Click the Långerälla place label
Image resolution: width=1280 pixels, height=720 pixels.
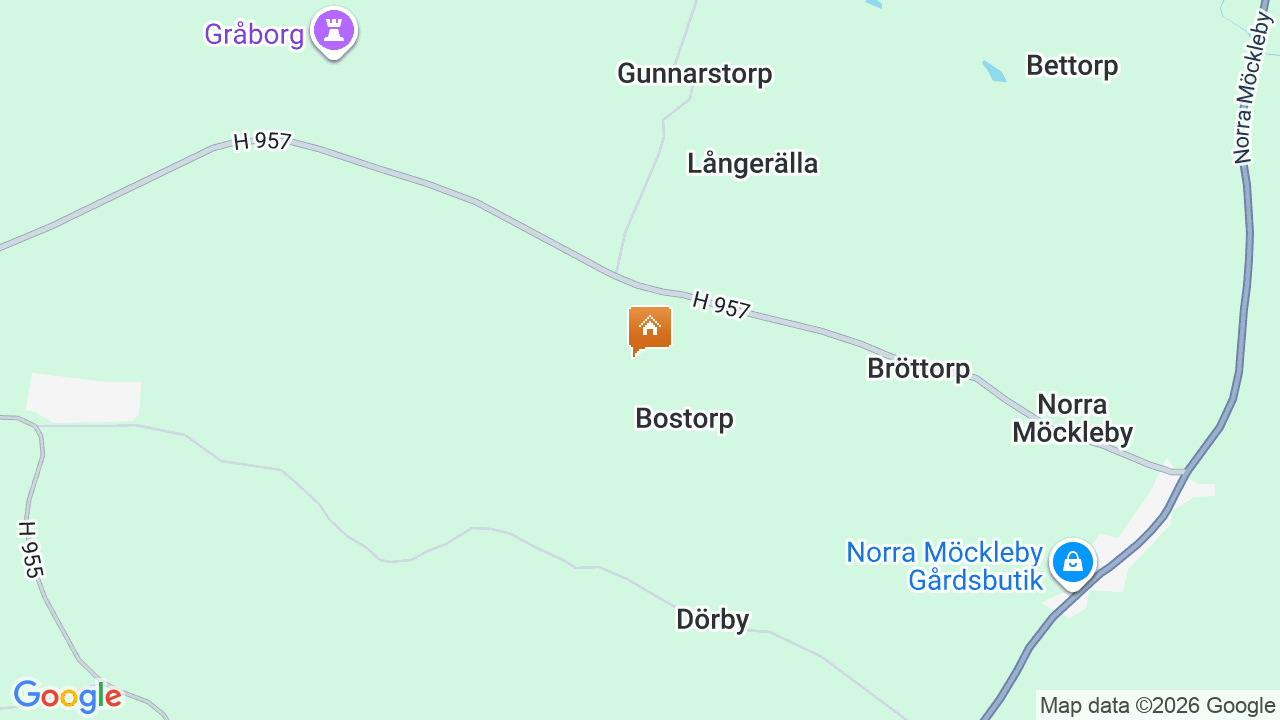tap(753, 163)
